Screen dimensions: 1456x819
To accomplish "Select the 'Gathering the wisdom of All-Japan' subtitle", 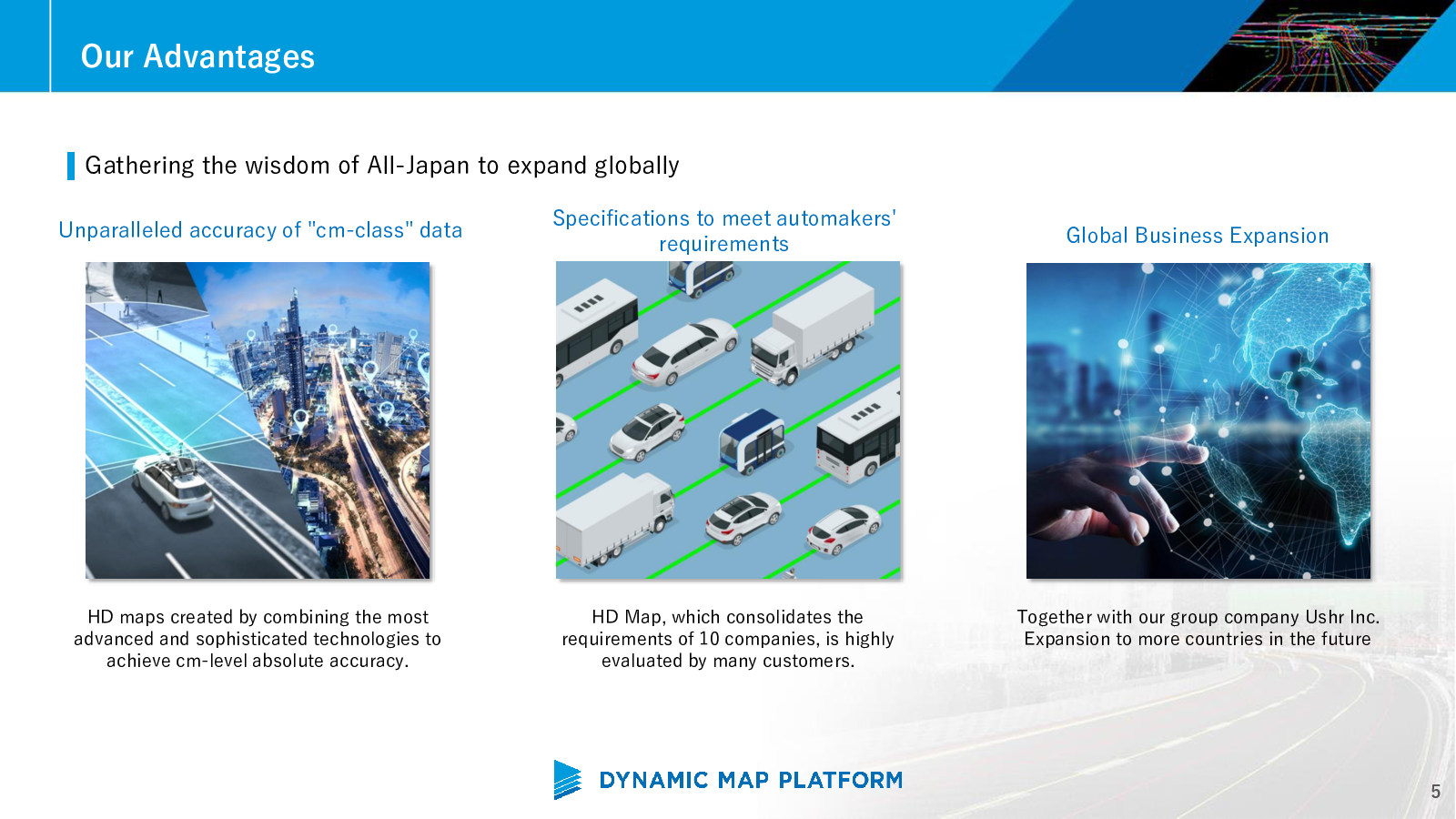I will tap(382, 166).
